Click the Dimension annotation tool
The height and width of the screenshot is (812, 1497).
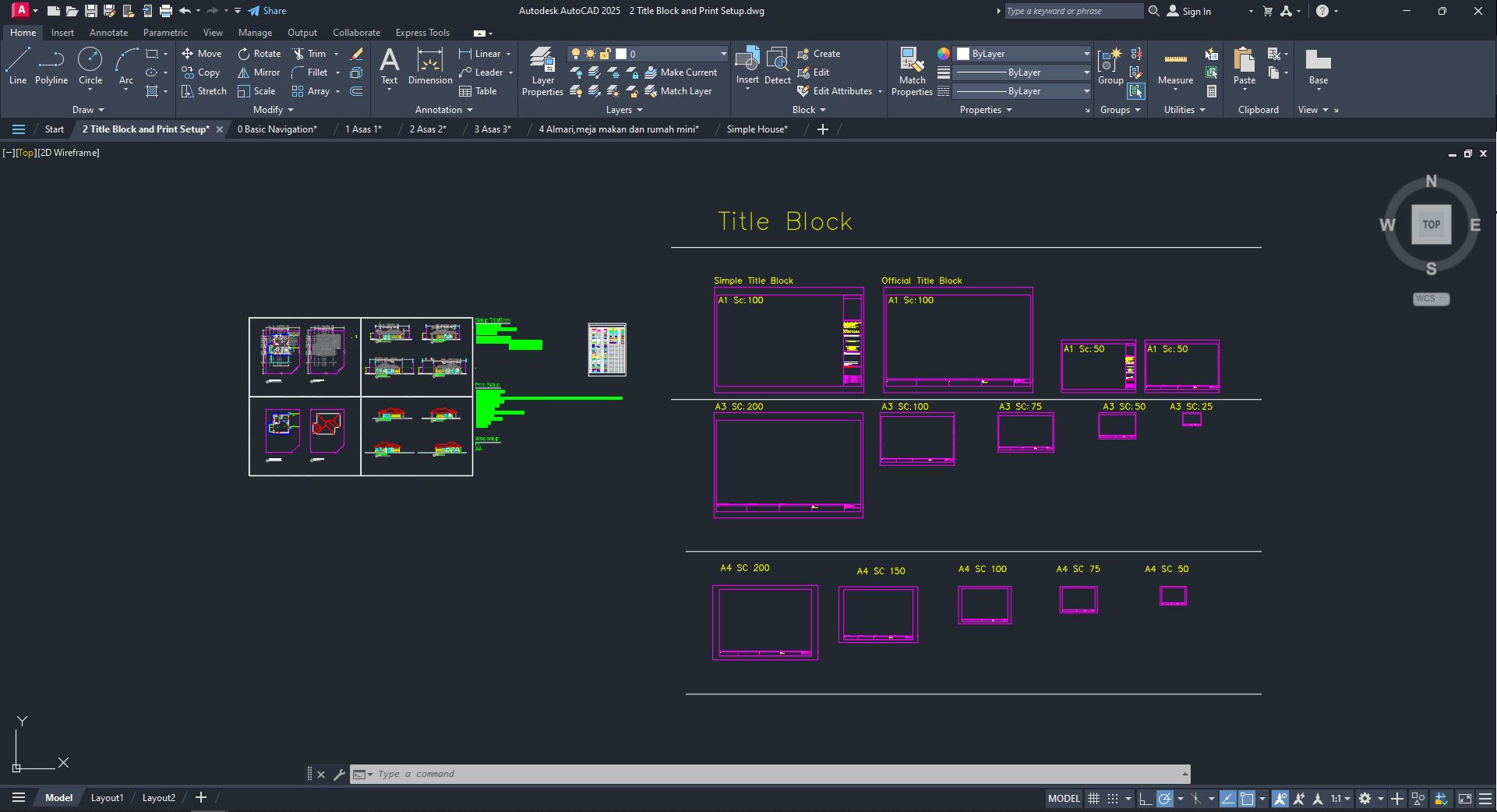tap(429, 66)
